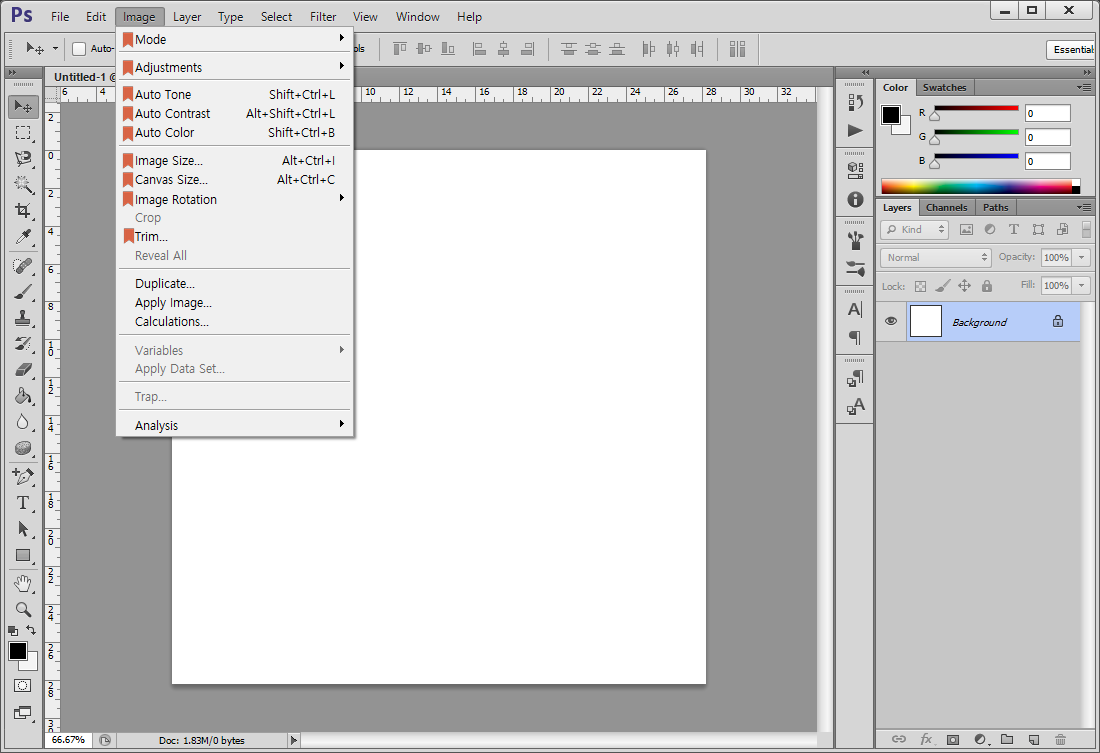Choose Canvas Size menu entry
Screen dimensions: 1100x753
pos(235,180)
